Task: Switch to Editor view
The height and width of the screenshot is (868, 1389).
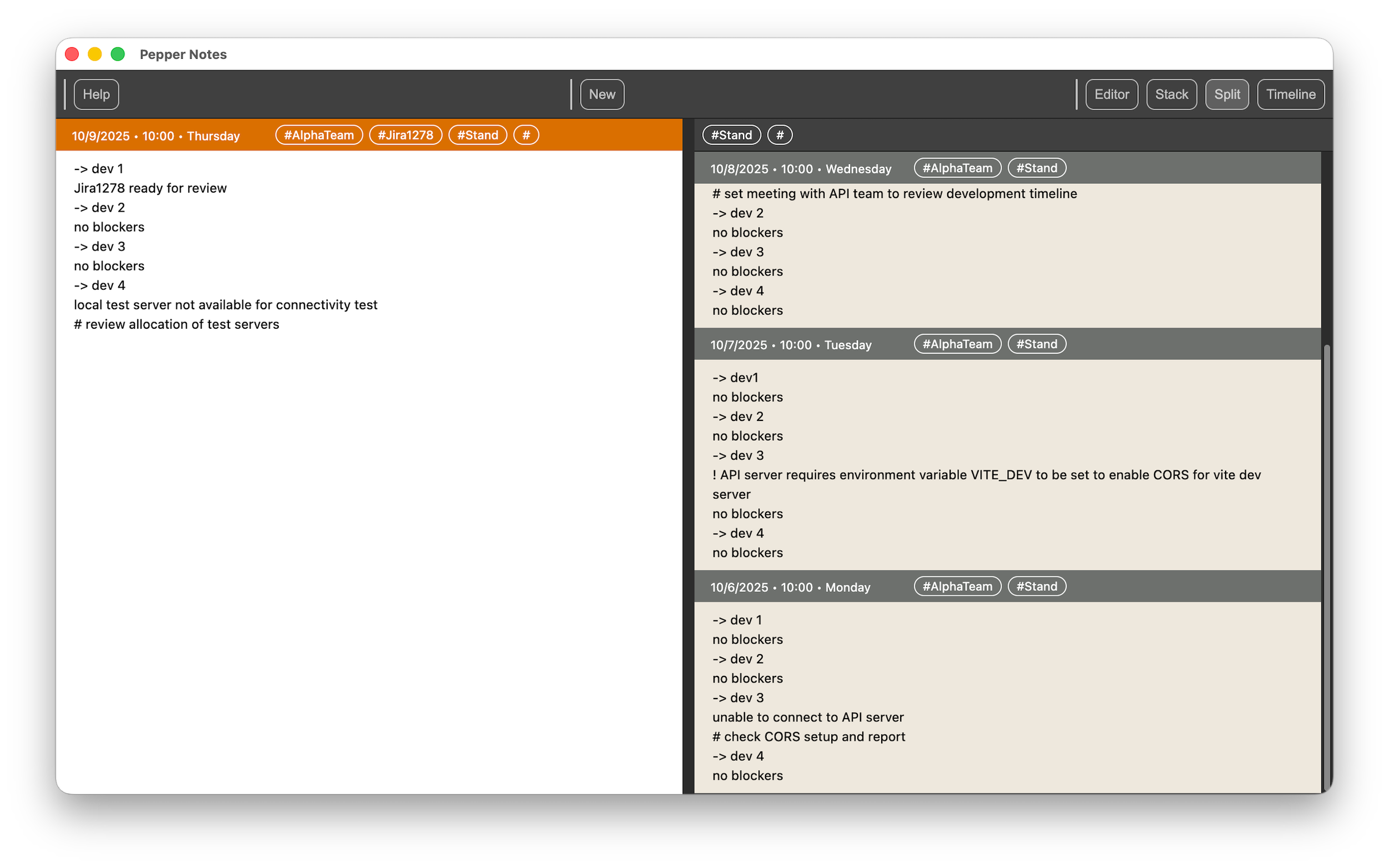Action: tap(1111, 94)
